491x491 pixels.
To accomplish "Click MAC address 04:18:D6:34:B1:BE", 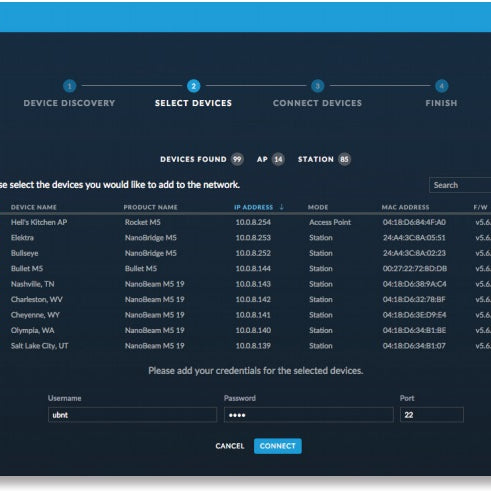I will (x=415, y=330).
